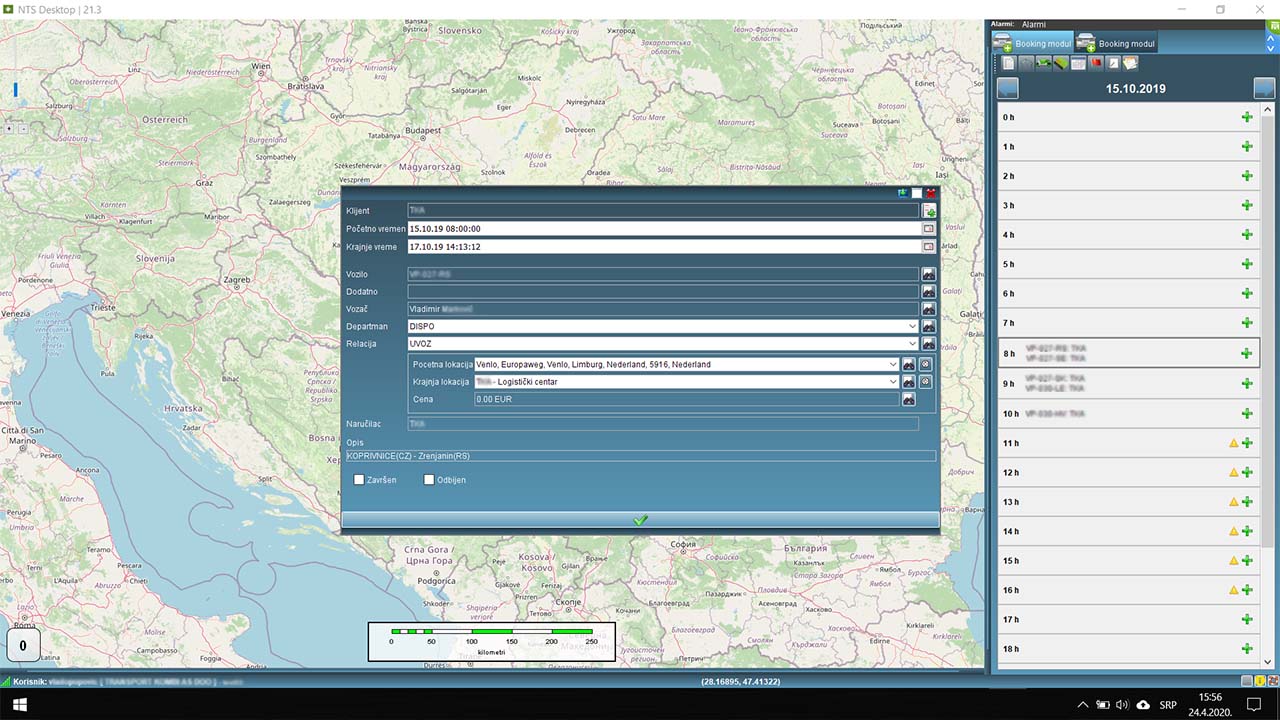
Task: Click the green book icon in booking toolbar
Action: click(x=1060, y=63)
